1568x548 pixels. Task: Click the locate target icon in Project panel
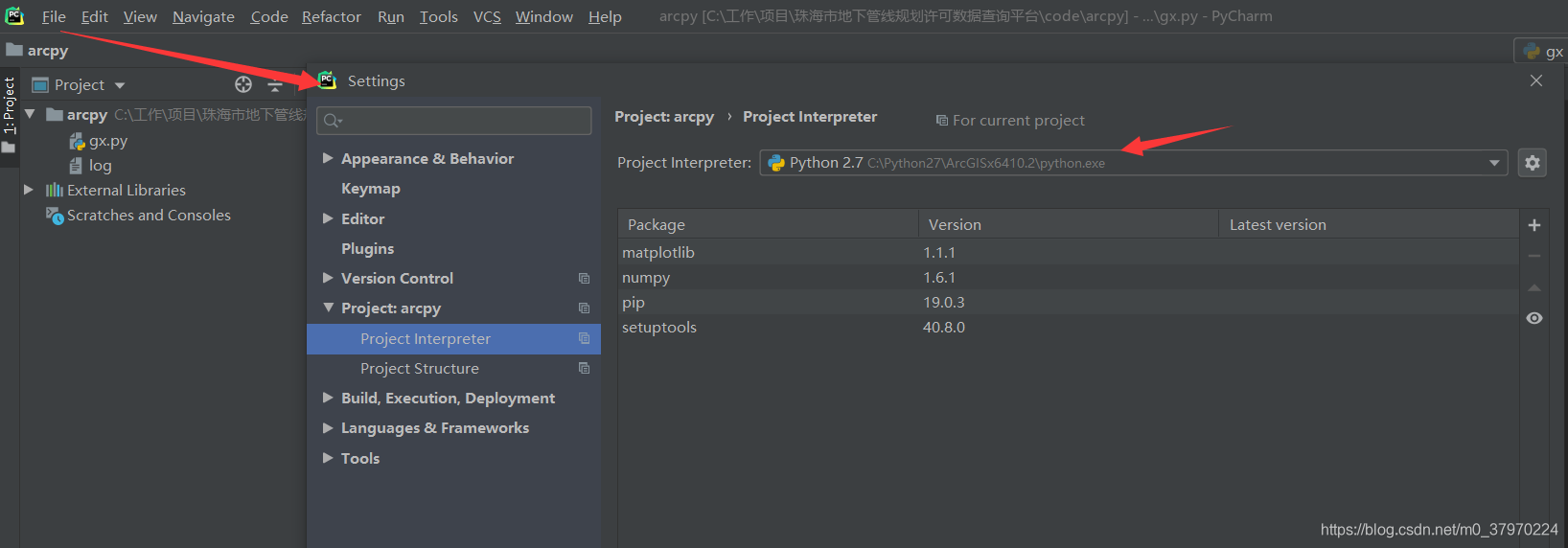[243, 84]
